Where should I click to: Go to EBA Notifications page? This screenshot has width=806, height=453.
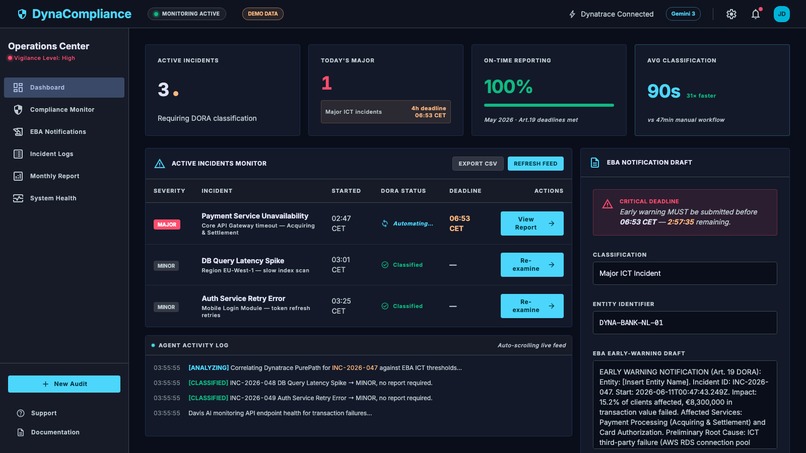tap(64, 132)
